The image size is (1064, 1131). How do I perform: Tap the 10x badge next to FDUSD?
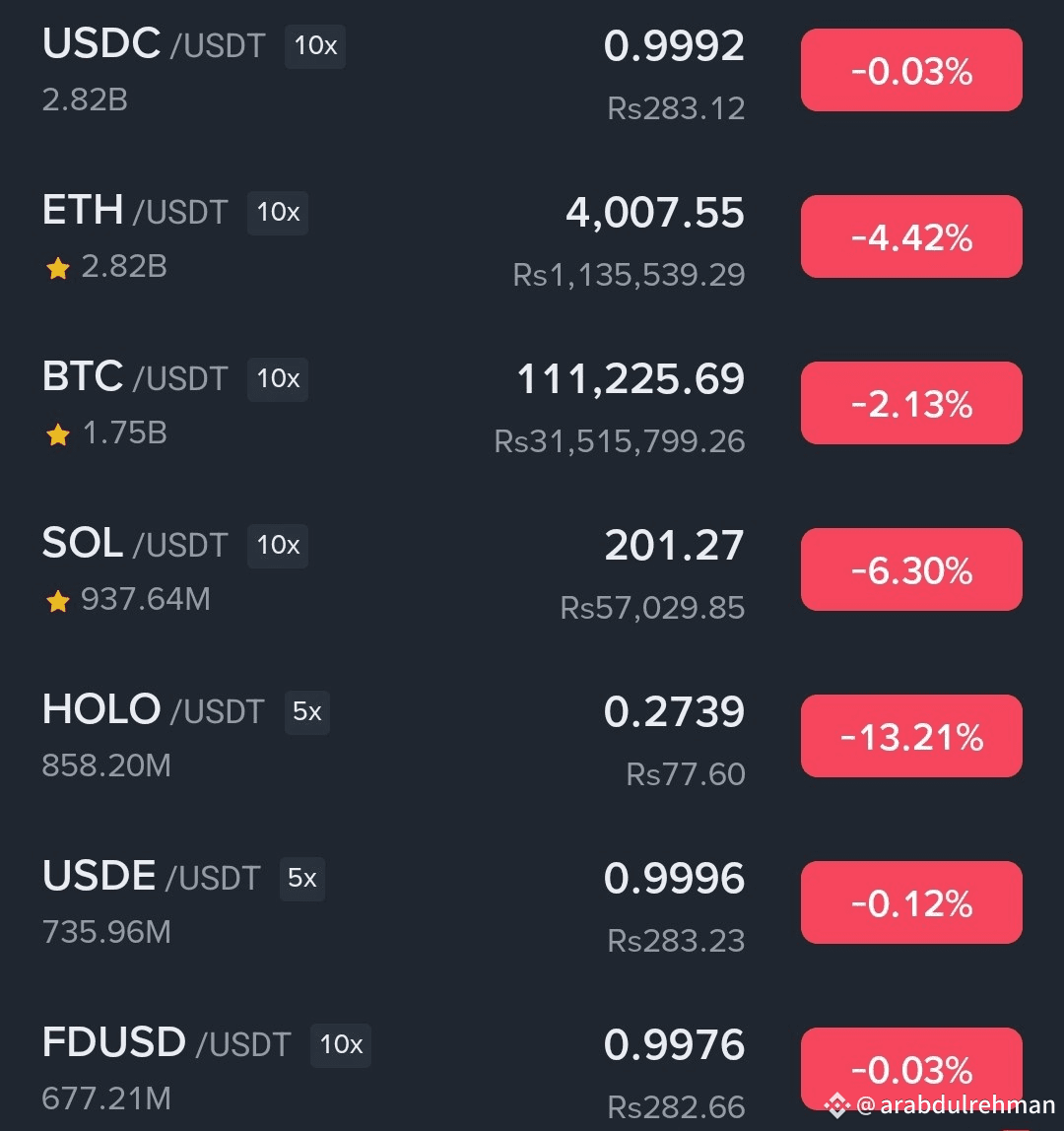click(341, 1045)
